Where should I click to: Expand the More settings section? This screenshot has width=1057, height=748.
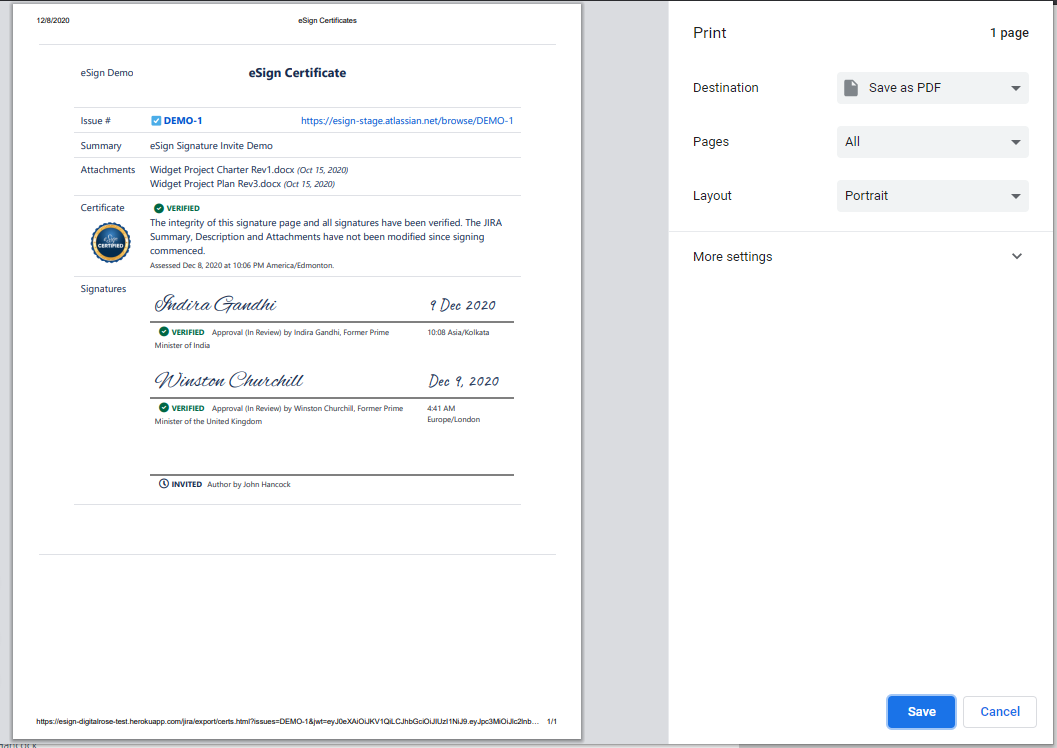point(733,257)
